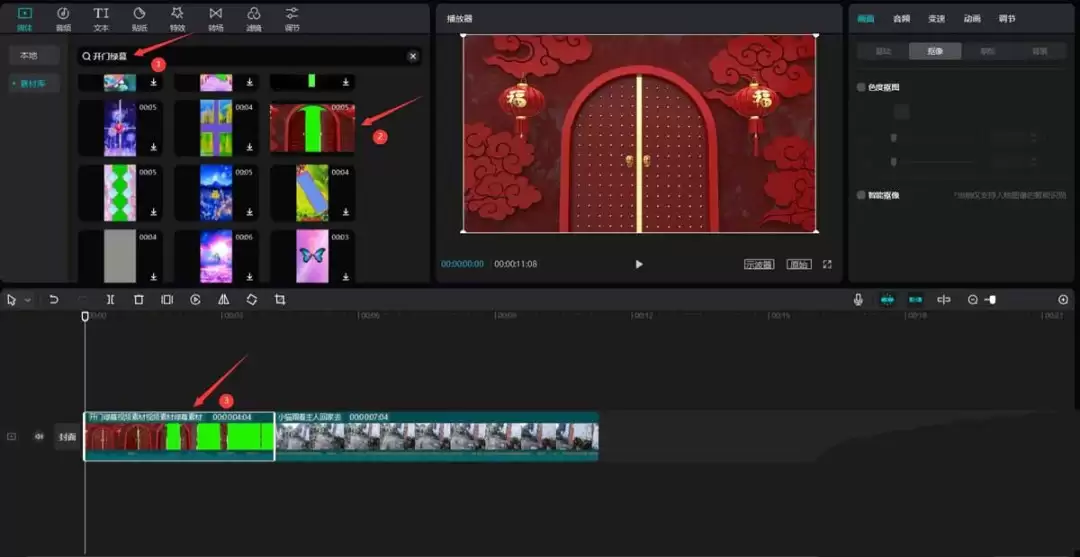Image resolution: width=1080 pixels, height=557 pixels.
Task: Open the 转场 (Transitions) panel icon
Action: [x=215, y=17]
